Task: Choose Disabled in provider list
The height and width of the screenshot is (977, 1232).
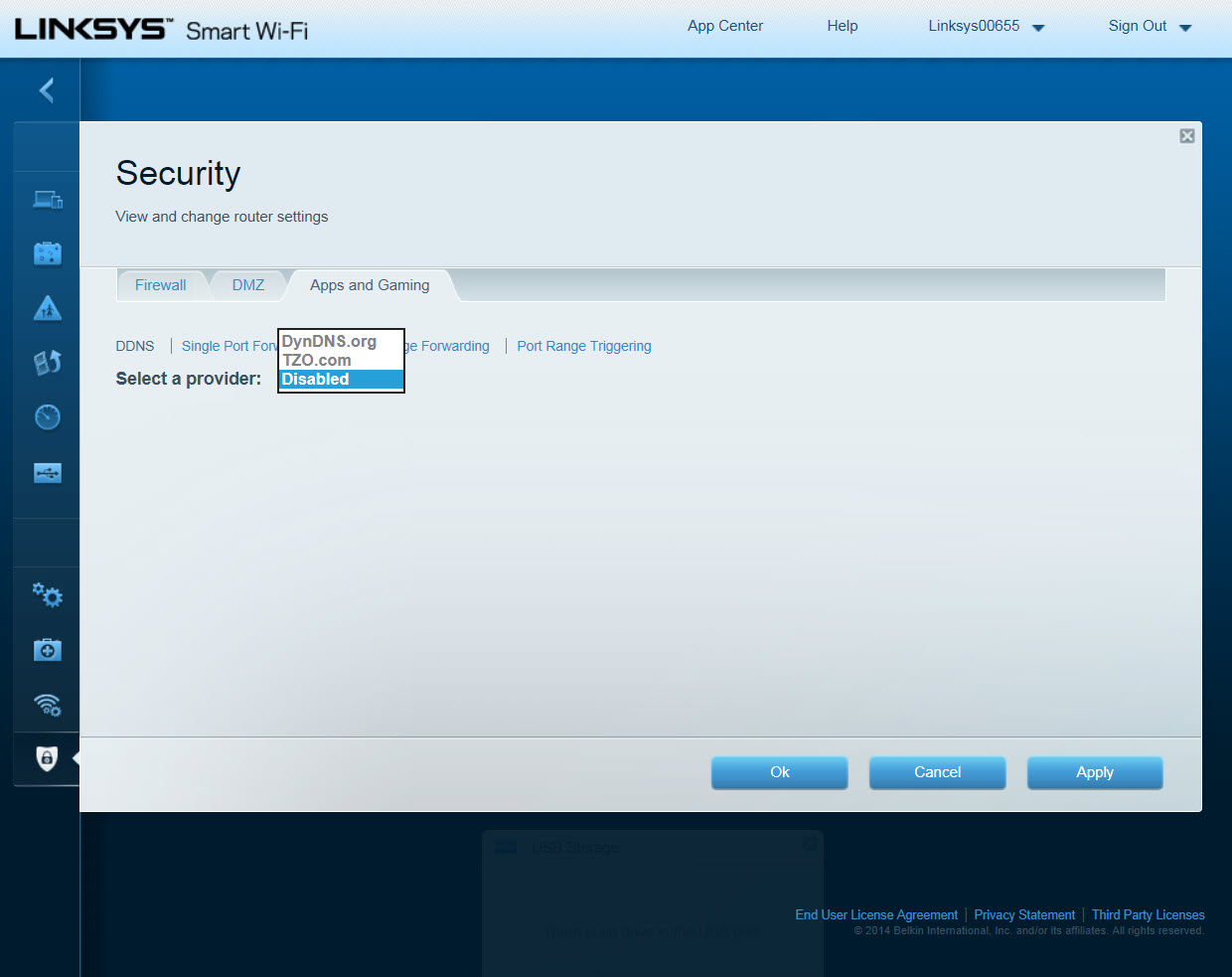Action: [x=341, y=379]
